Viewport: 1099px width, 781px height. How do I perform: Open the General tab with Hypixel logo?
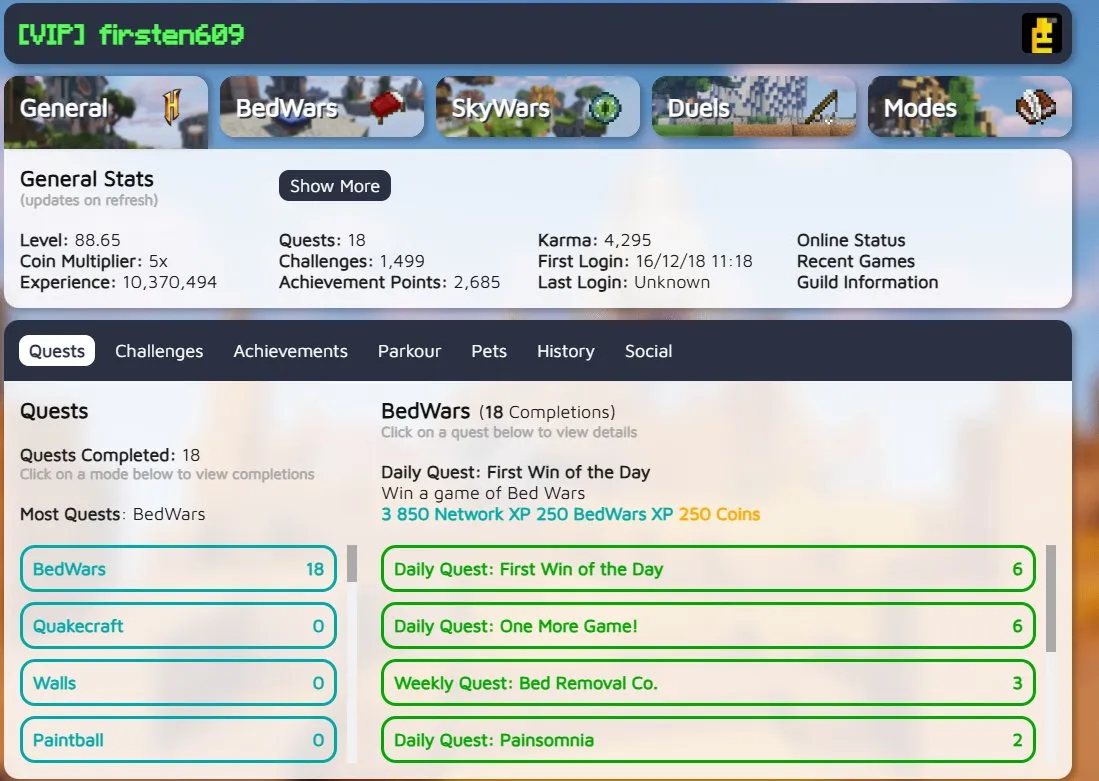click(x=106, y=112)
